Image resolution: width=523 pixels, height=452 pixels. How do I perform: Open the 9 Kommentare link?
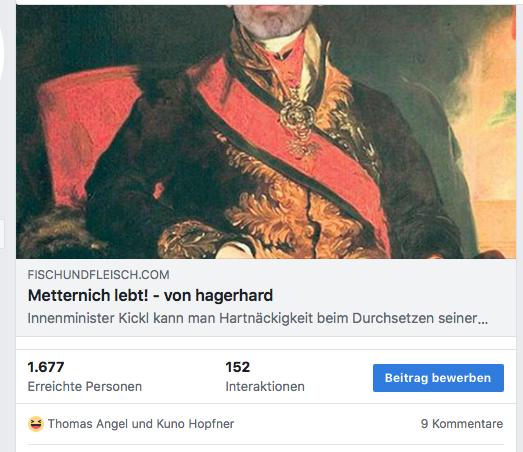(x=462, y=424)
